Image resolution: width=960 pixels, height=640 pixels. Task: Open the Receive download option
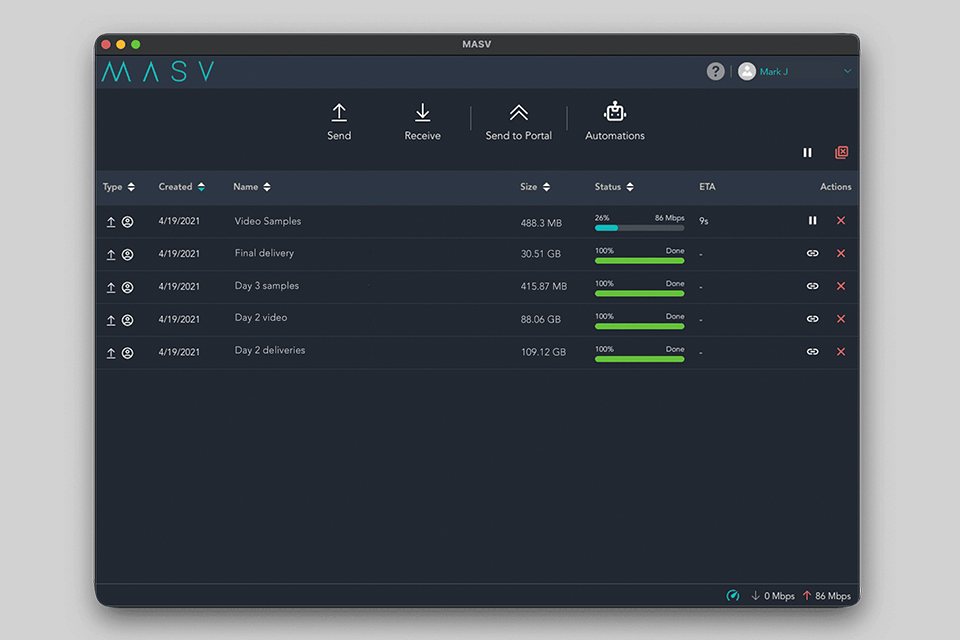click(422, 113)
